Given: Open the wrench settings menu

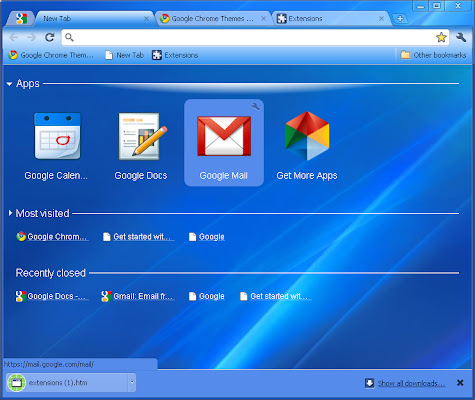Looking at the screenshot, I should pos(461,37).
